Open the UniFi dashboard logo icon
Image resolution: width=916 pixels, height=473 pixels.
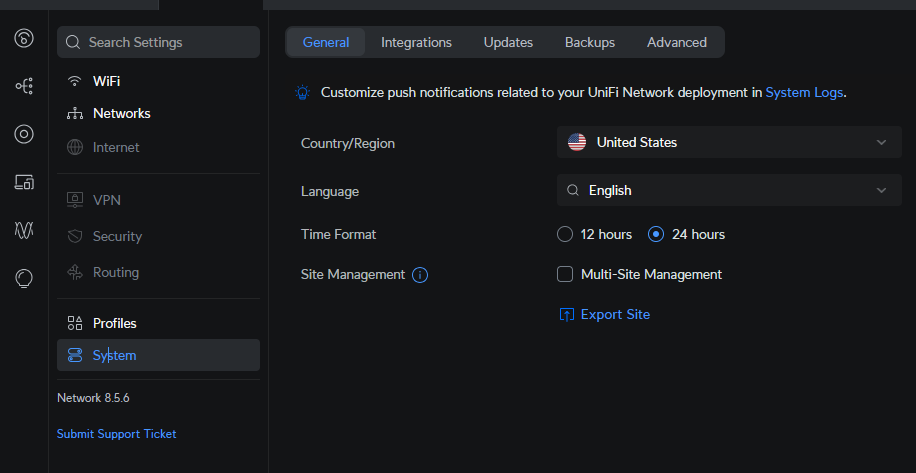24,38
